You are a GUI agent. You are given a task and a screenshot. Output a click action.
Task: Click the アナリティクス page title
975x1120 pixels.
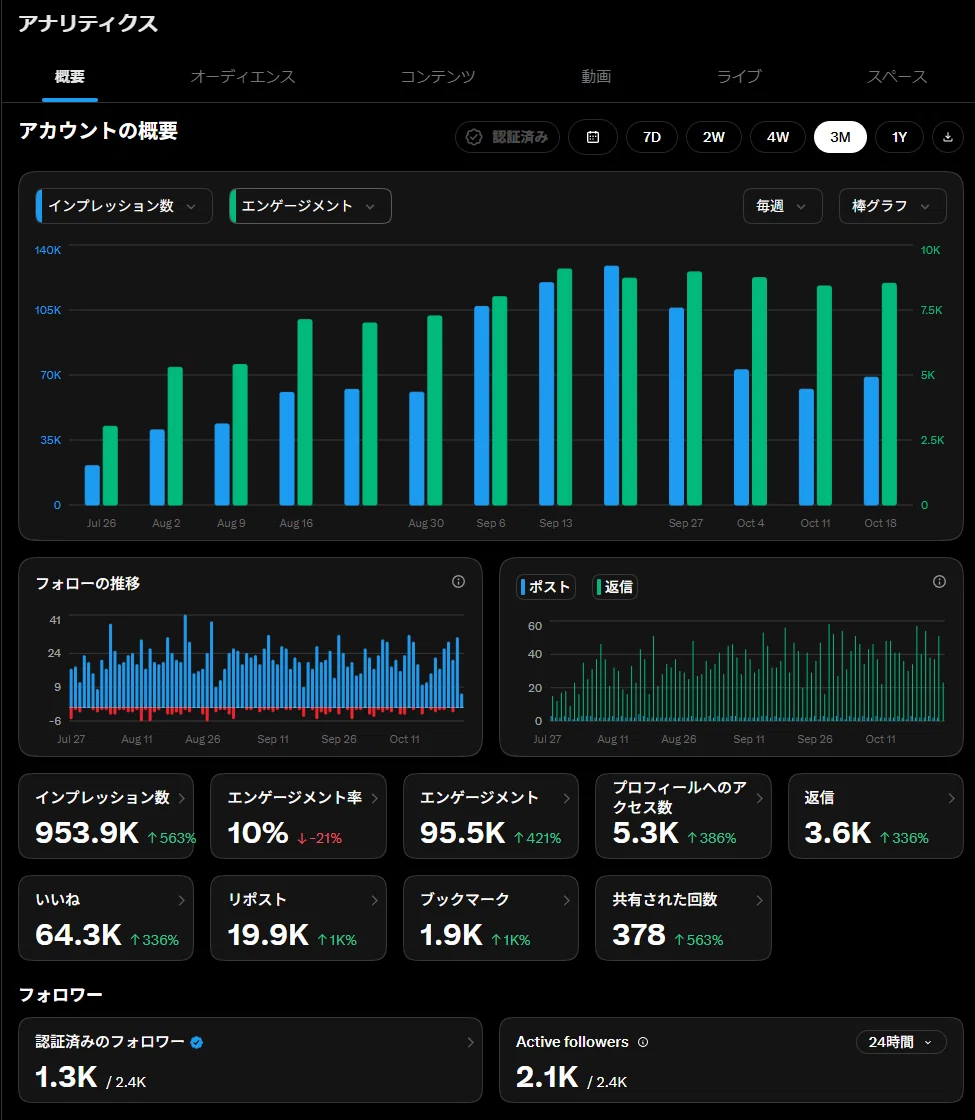tap(88, 24)
